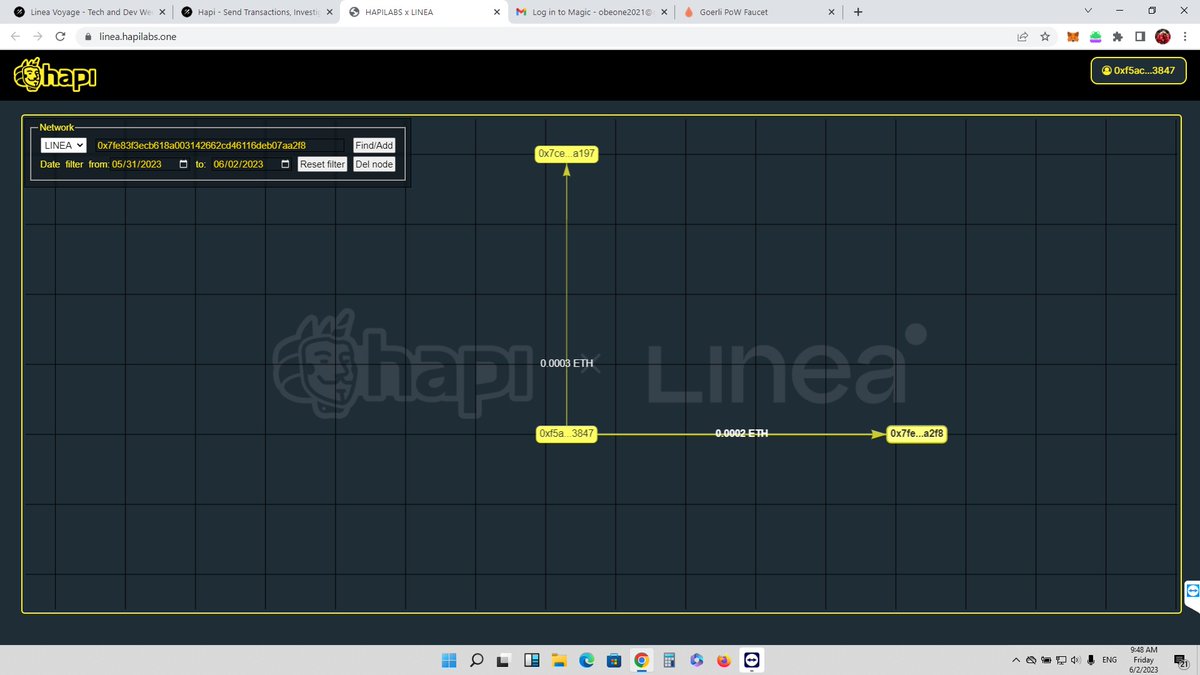
Task: Open the Chrome three-dot menu
Action: pos(1185,36)
